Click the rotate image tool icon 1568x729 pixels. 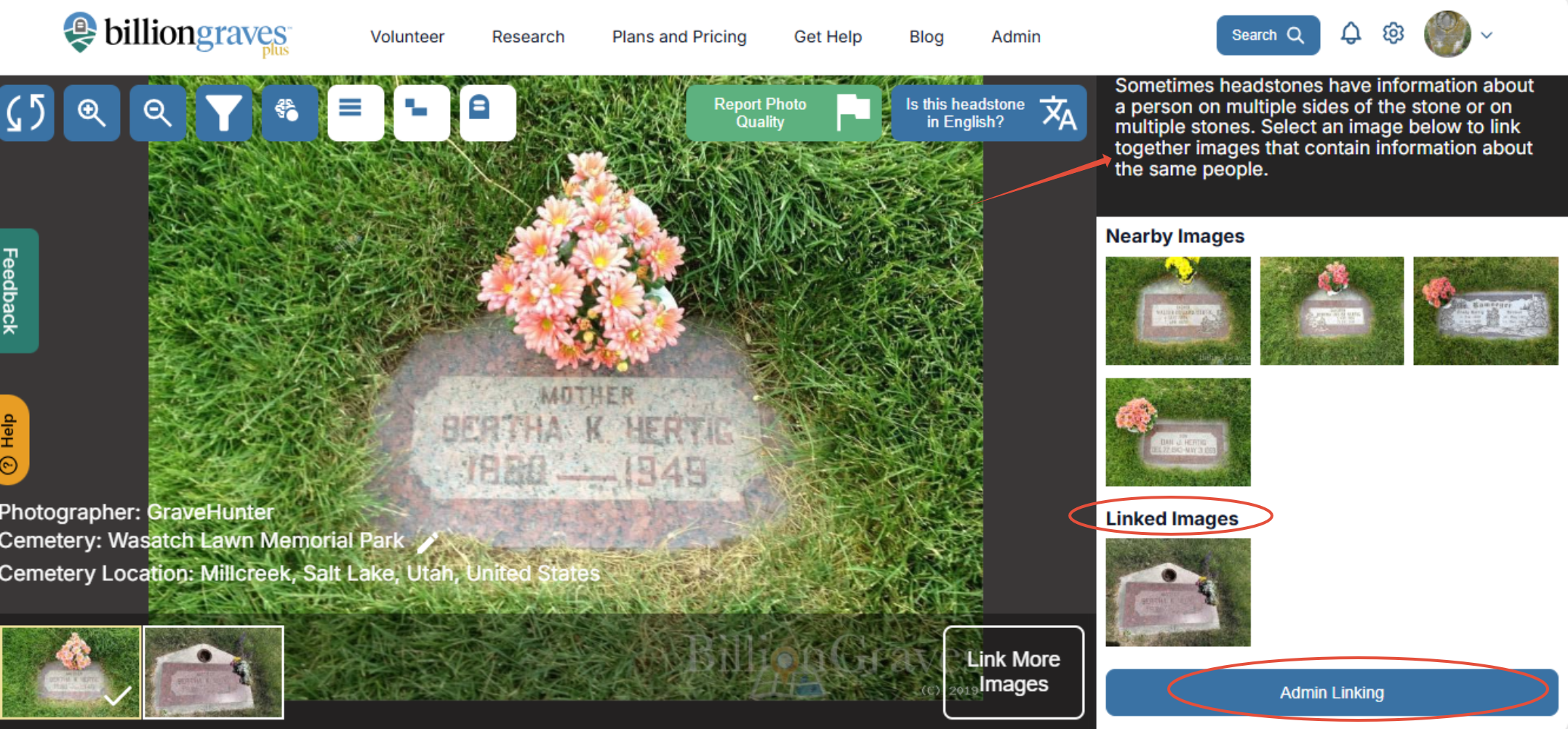pos(26,113)
